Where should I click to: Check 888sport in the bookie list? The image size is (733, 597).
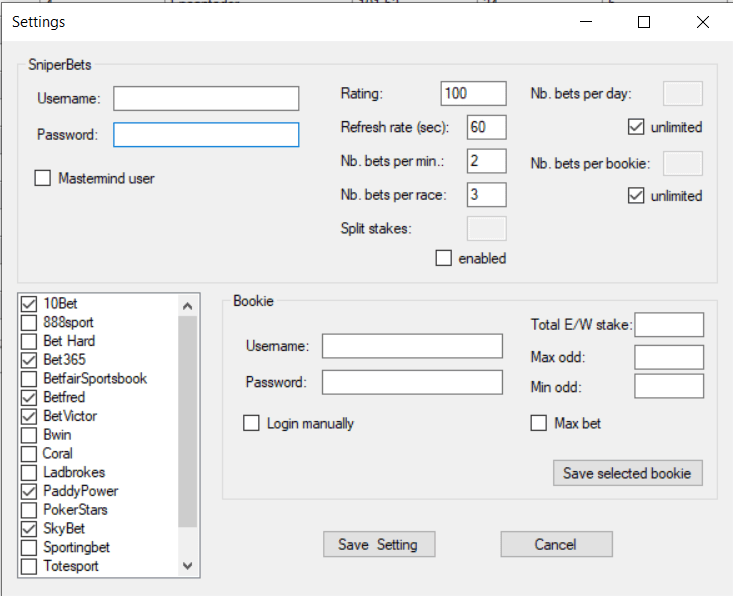29,322
